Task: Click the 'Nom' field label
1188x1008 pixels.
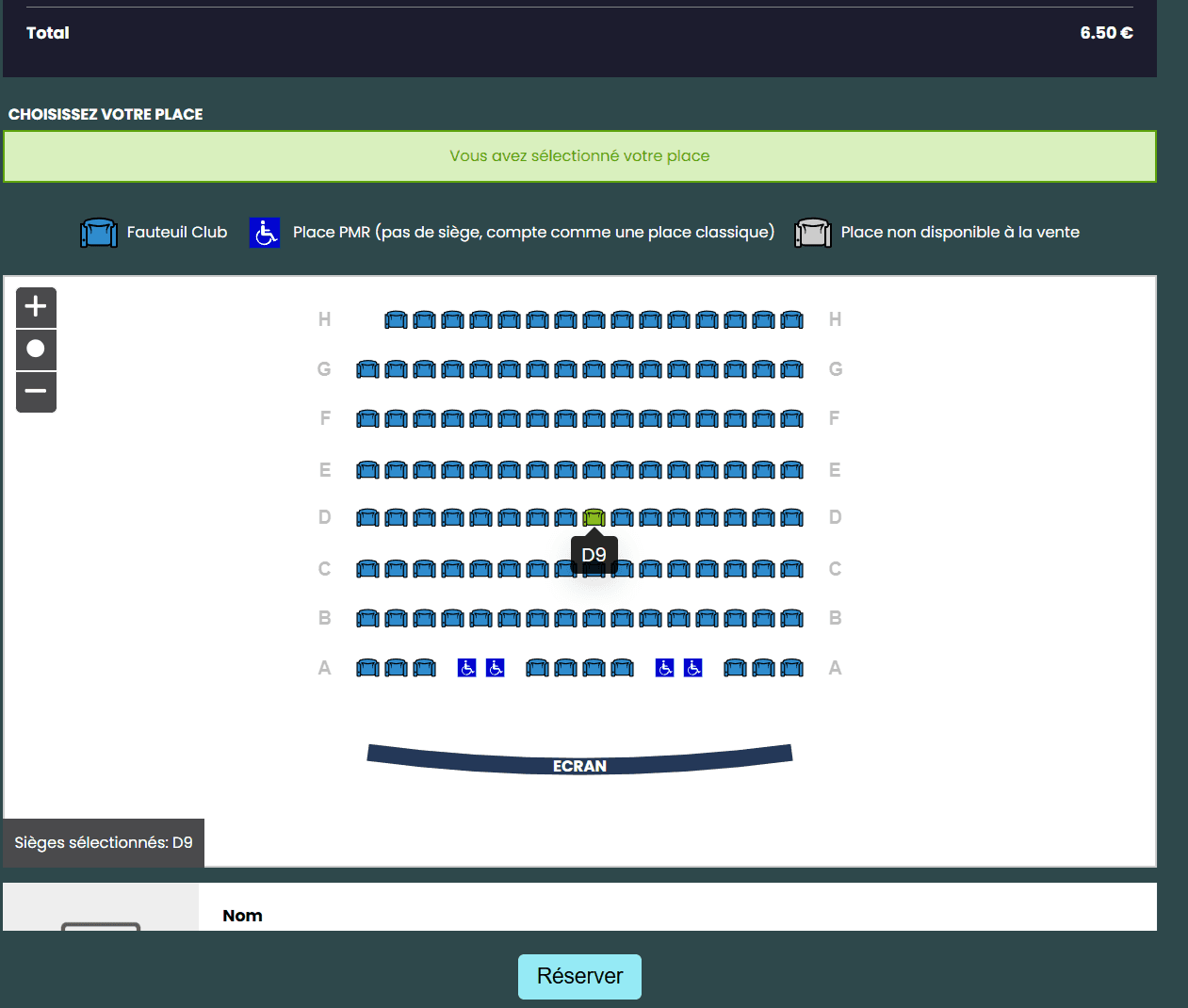Action: pyautogui.click(x=242, y=916)
